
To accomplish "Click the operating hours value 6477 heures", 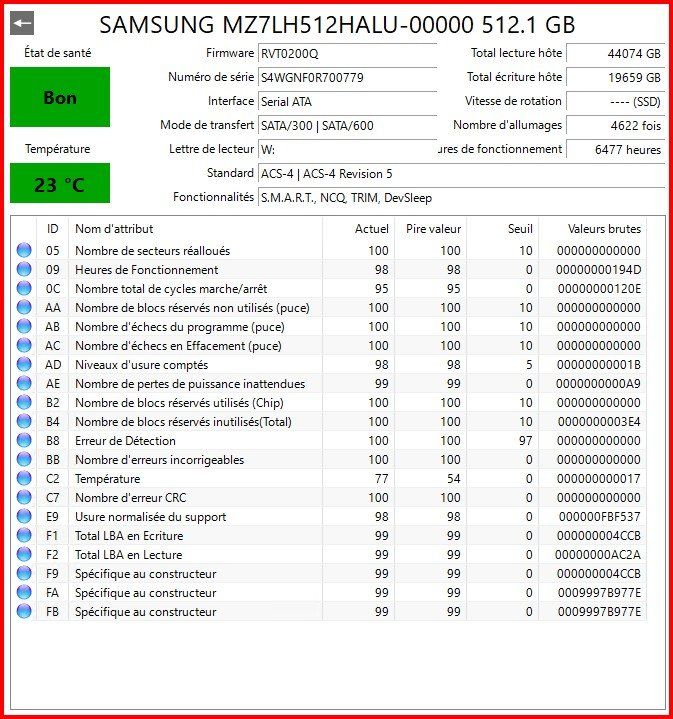I will 615,149.
